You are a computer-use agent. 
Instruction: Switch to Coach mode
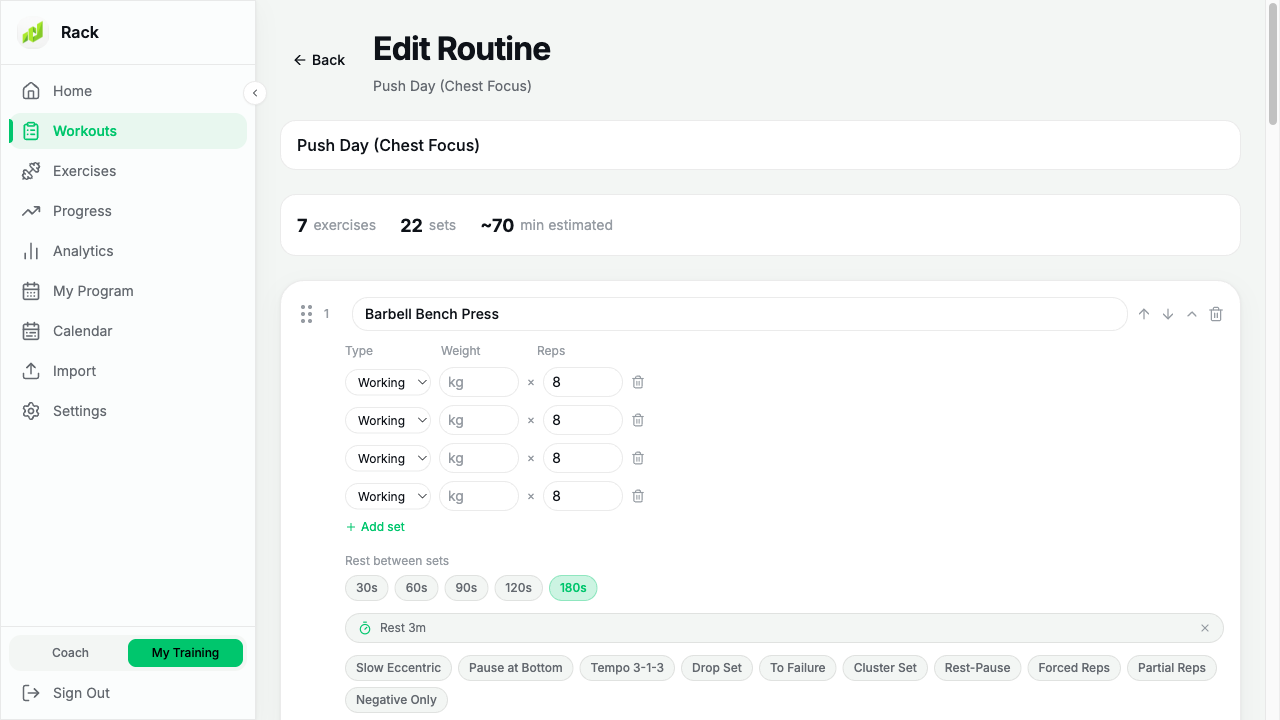click(x=70, y=653)
